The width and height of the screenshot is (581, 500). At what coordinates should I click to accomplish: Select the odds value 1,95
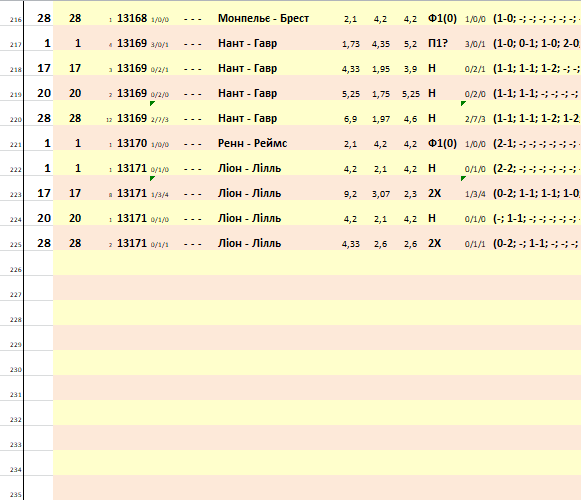click(x=381, y=69)
